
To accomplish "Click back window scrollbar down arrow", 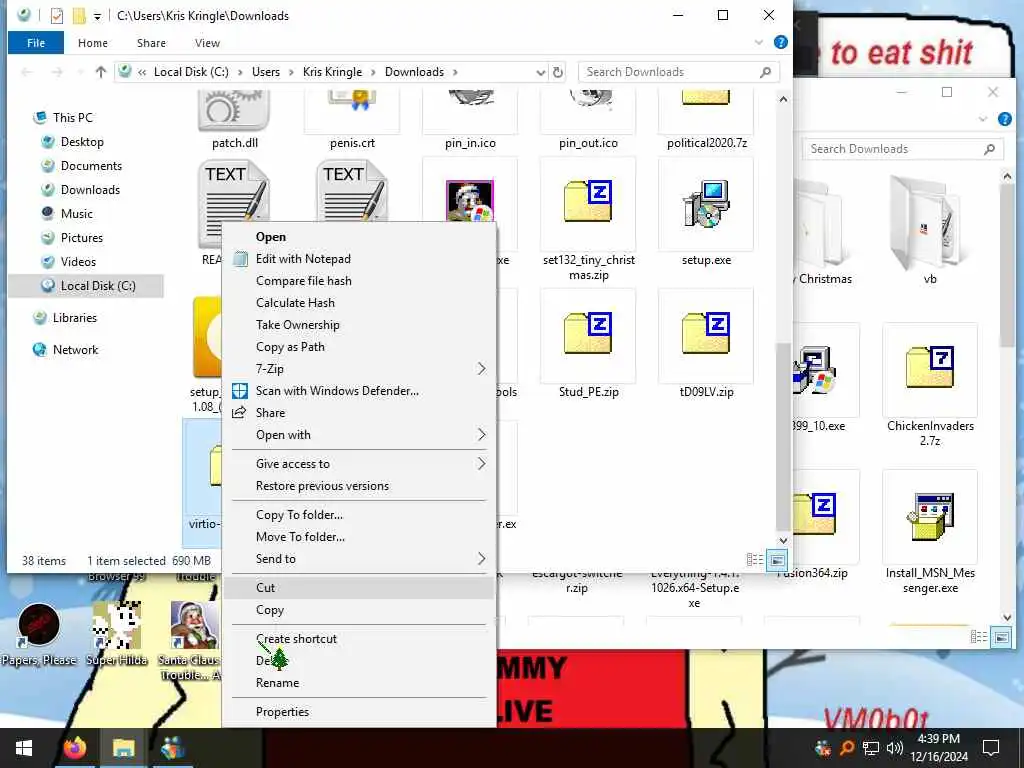I will (x=1007, y=617).
